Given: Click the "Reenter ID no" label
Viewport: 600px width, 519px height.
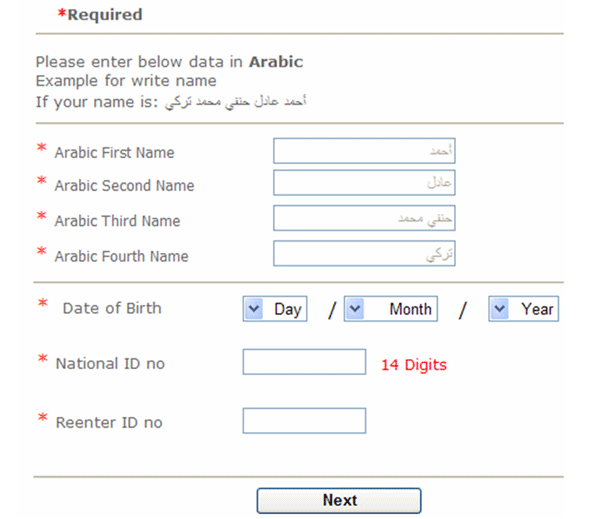Looking at the screenshot, I should [109, 423].
